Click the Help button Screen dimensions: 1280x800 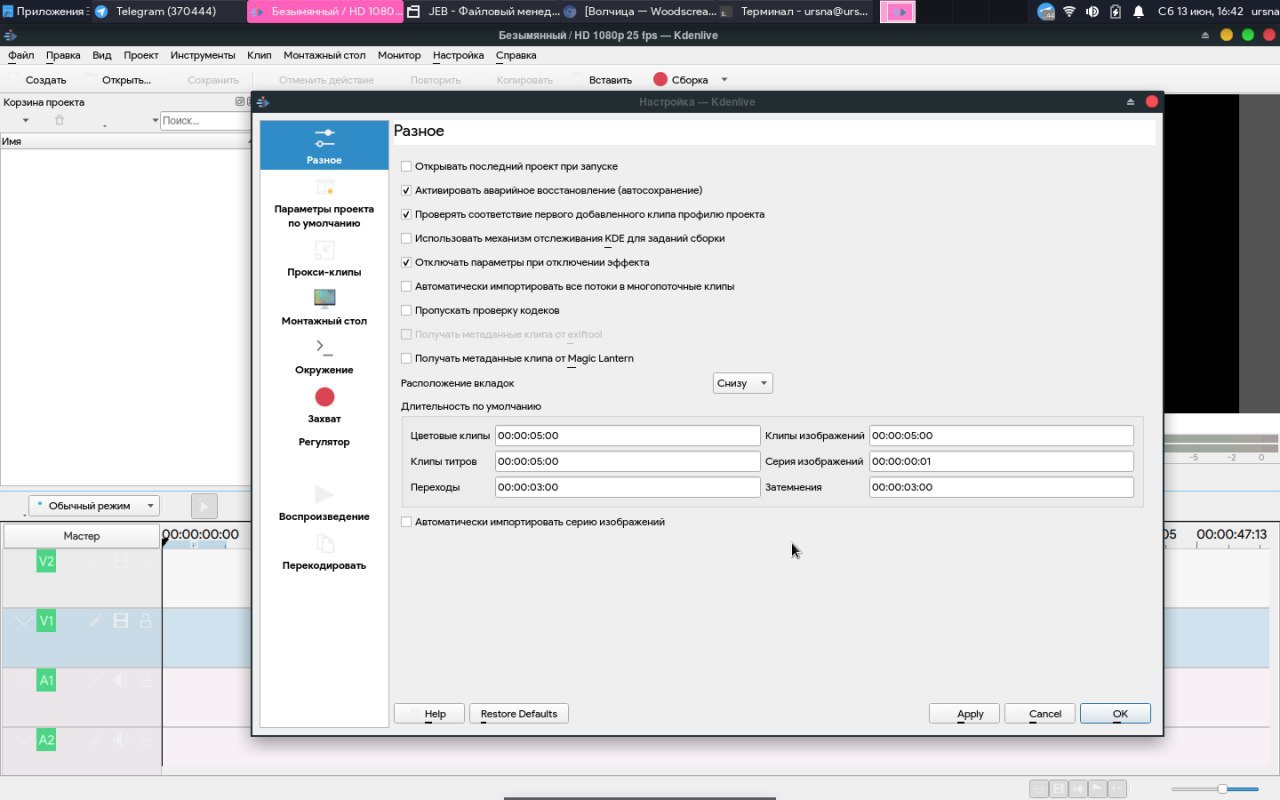[x=430, y=713]
